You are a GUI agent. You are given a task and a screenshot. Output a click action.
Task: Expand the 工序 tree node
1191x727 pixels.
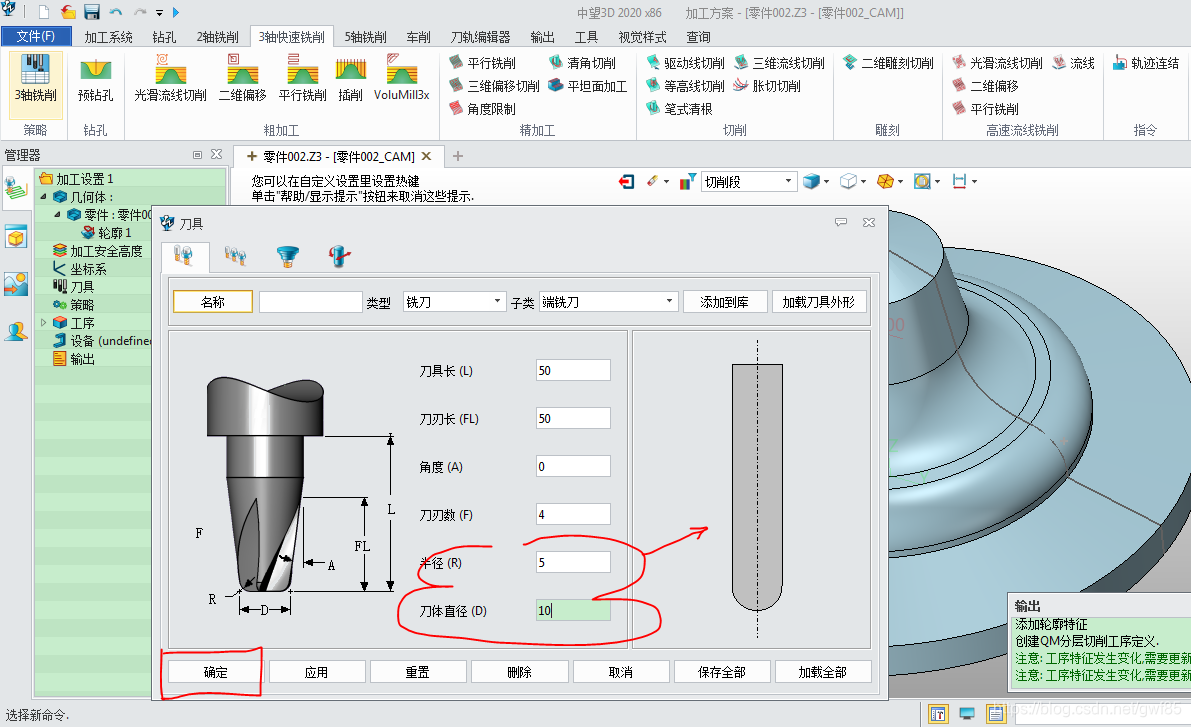tap(44, 323)
